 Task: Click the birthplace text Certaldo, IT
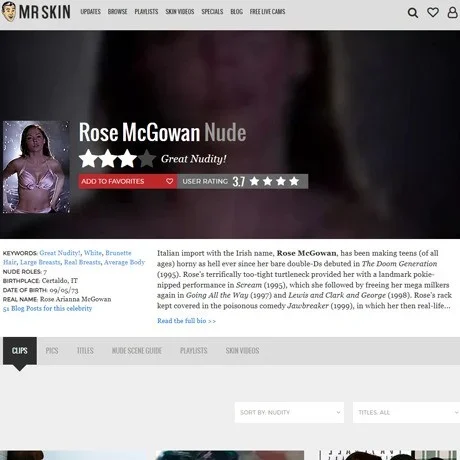(60, 281)
